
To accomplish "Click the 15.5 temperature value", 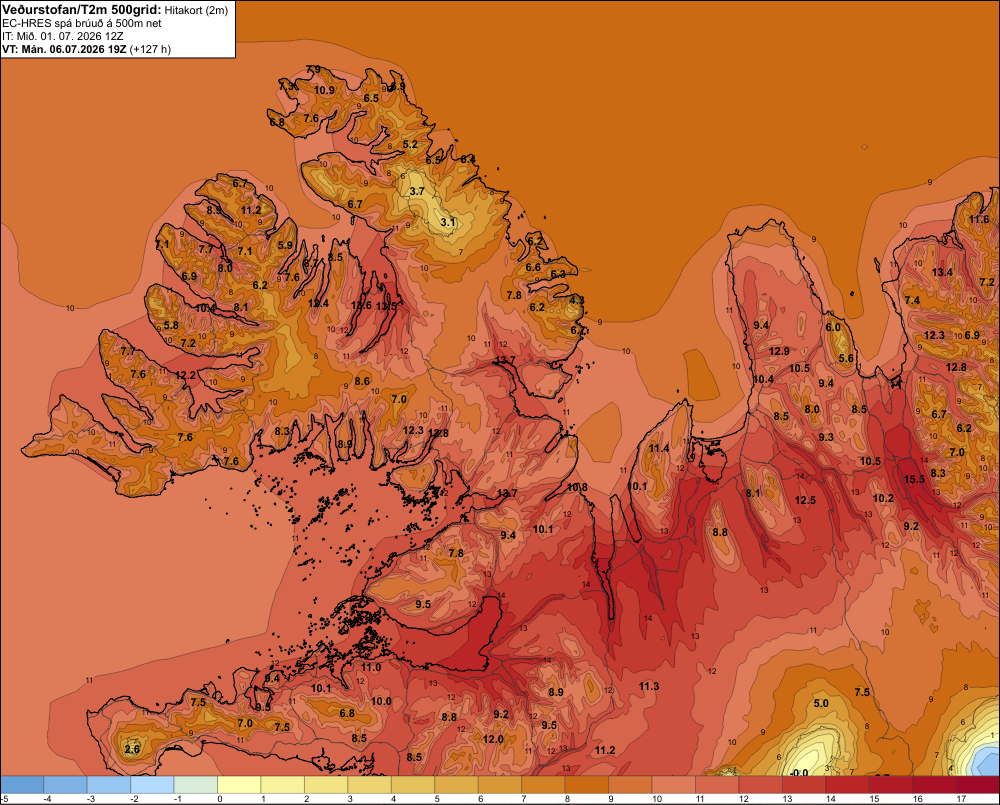I will click(x=914, y=479).
